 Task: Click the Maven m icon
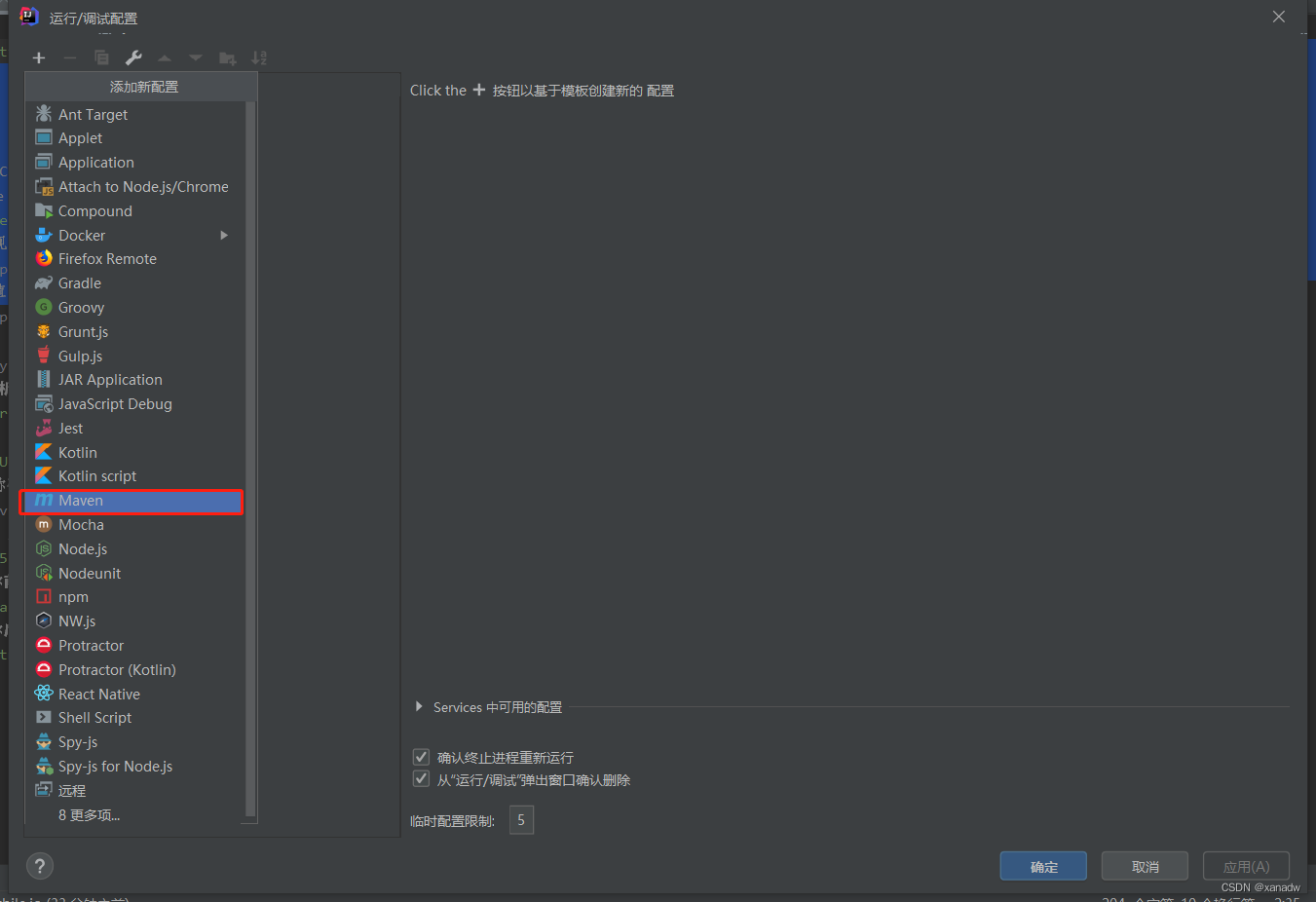[44, 500]
